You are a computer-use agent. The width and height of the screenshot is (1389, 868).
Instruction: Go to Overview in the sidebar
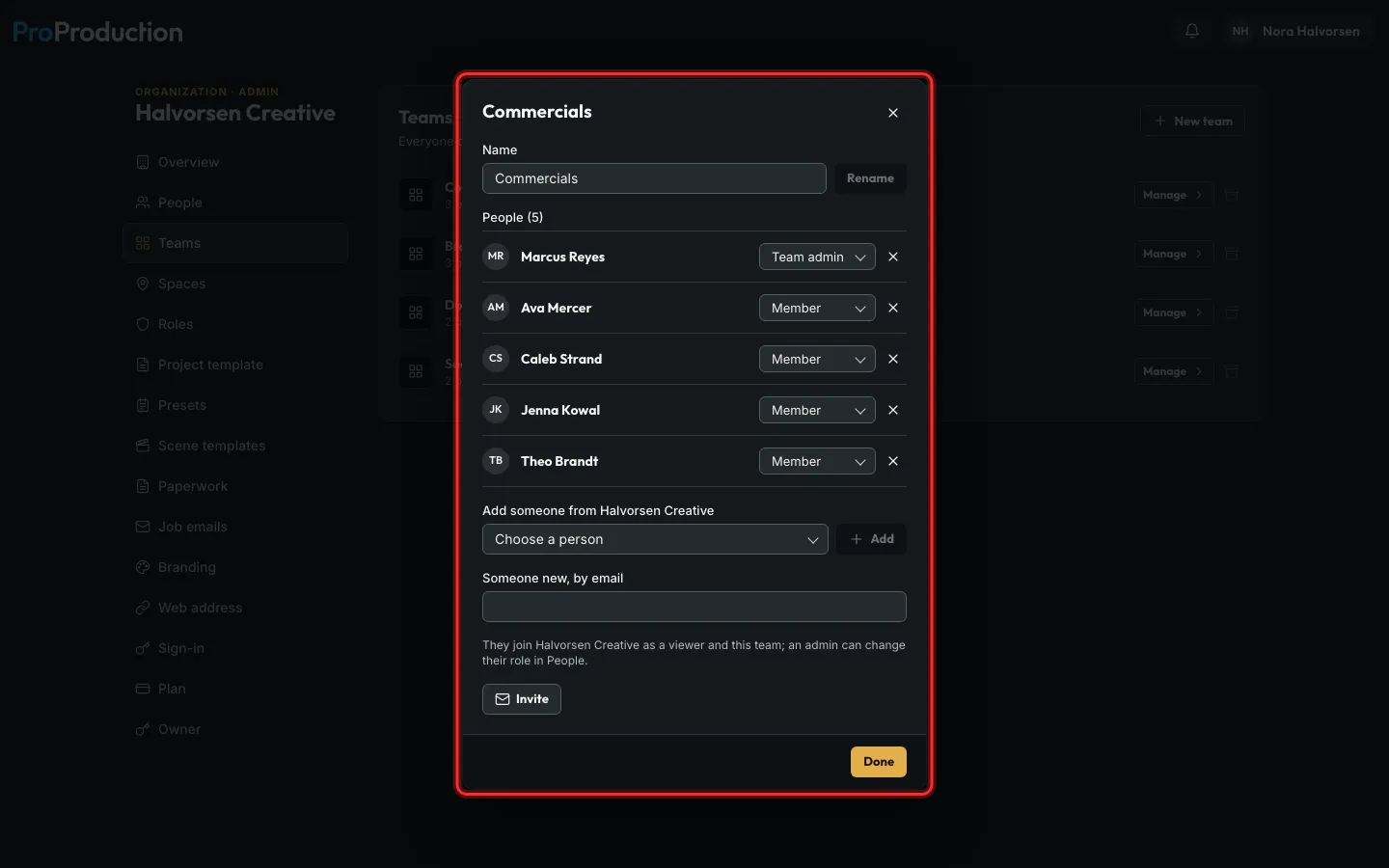tap(235, 162)
